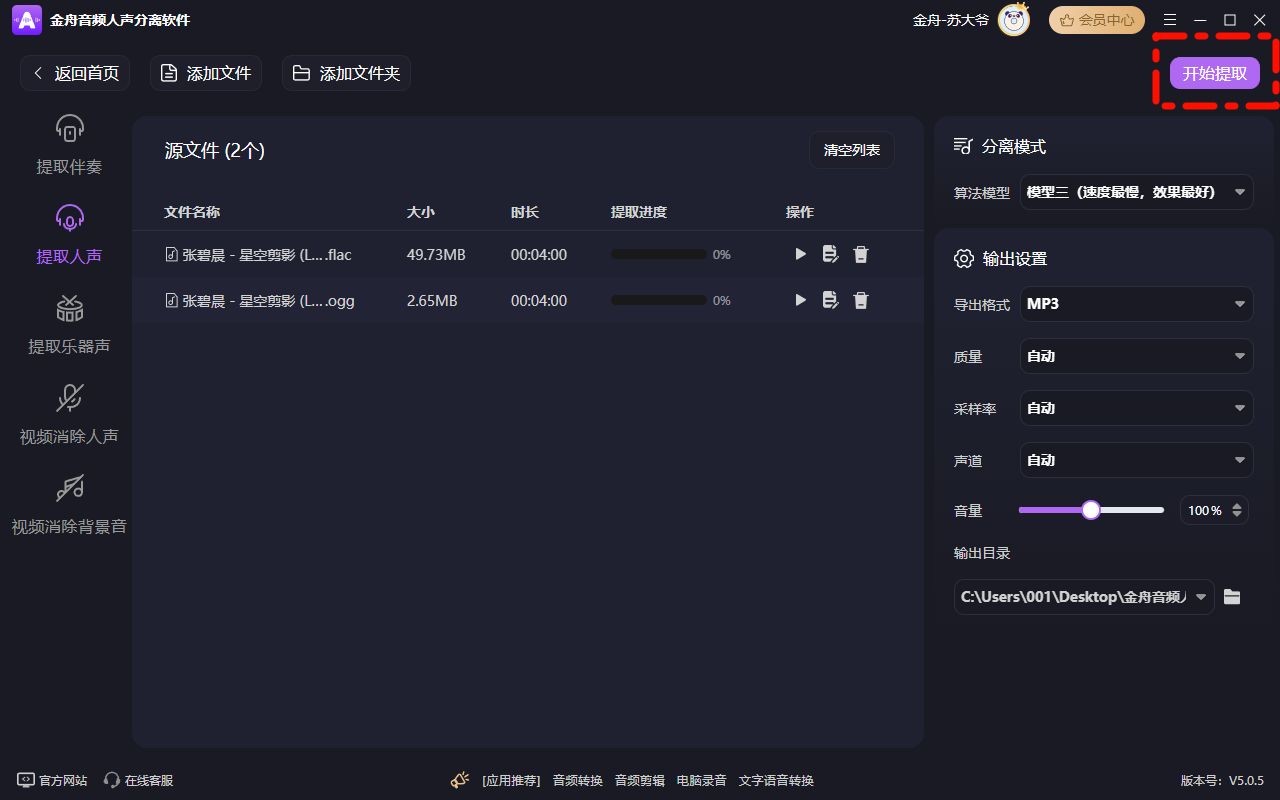Screen dimensions: 1280x800
Task: Open the 文字语音转换 recommended app
Action: pos(776,780)
